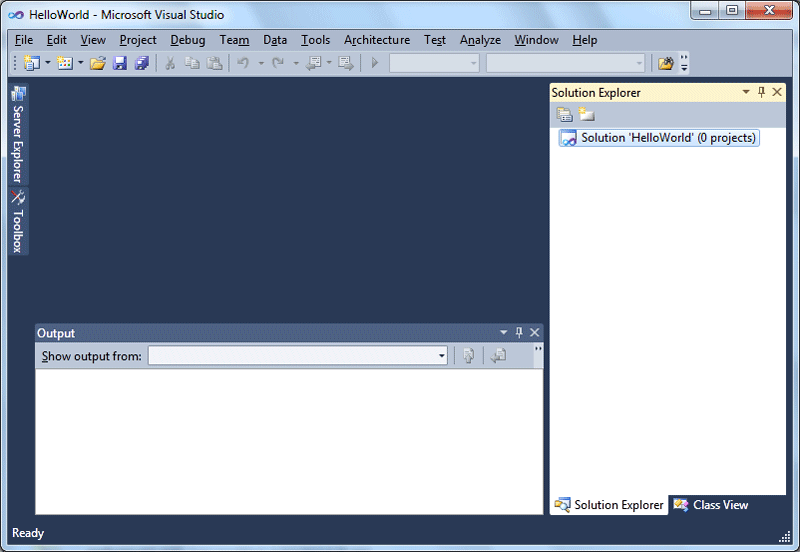Open the Debug menu
This screenshot has width=800, height=552.
(188, 40)
